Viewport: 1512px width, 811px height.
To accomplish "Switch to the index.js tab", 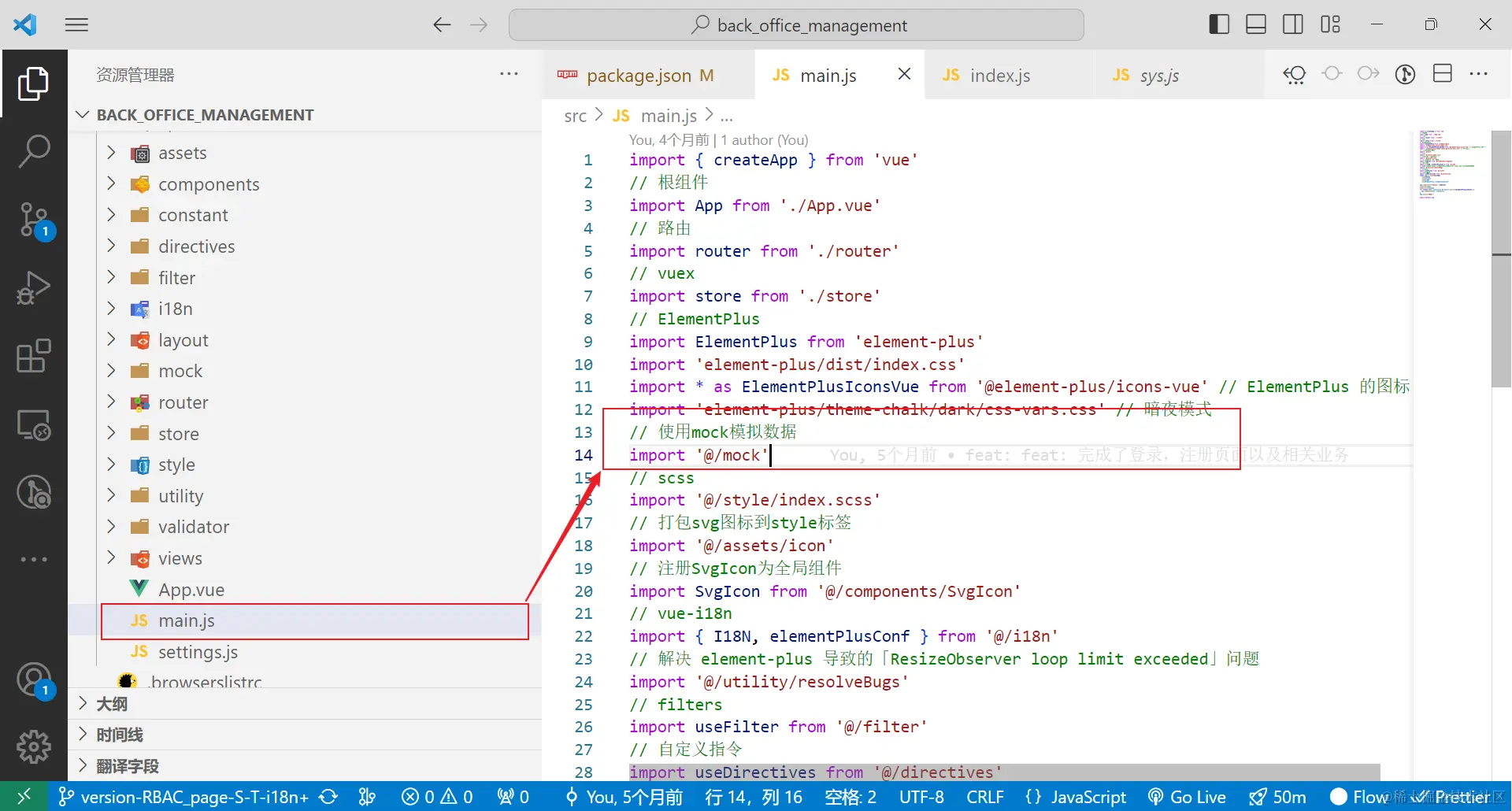I will click(x=1000, y=76).
